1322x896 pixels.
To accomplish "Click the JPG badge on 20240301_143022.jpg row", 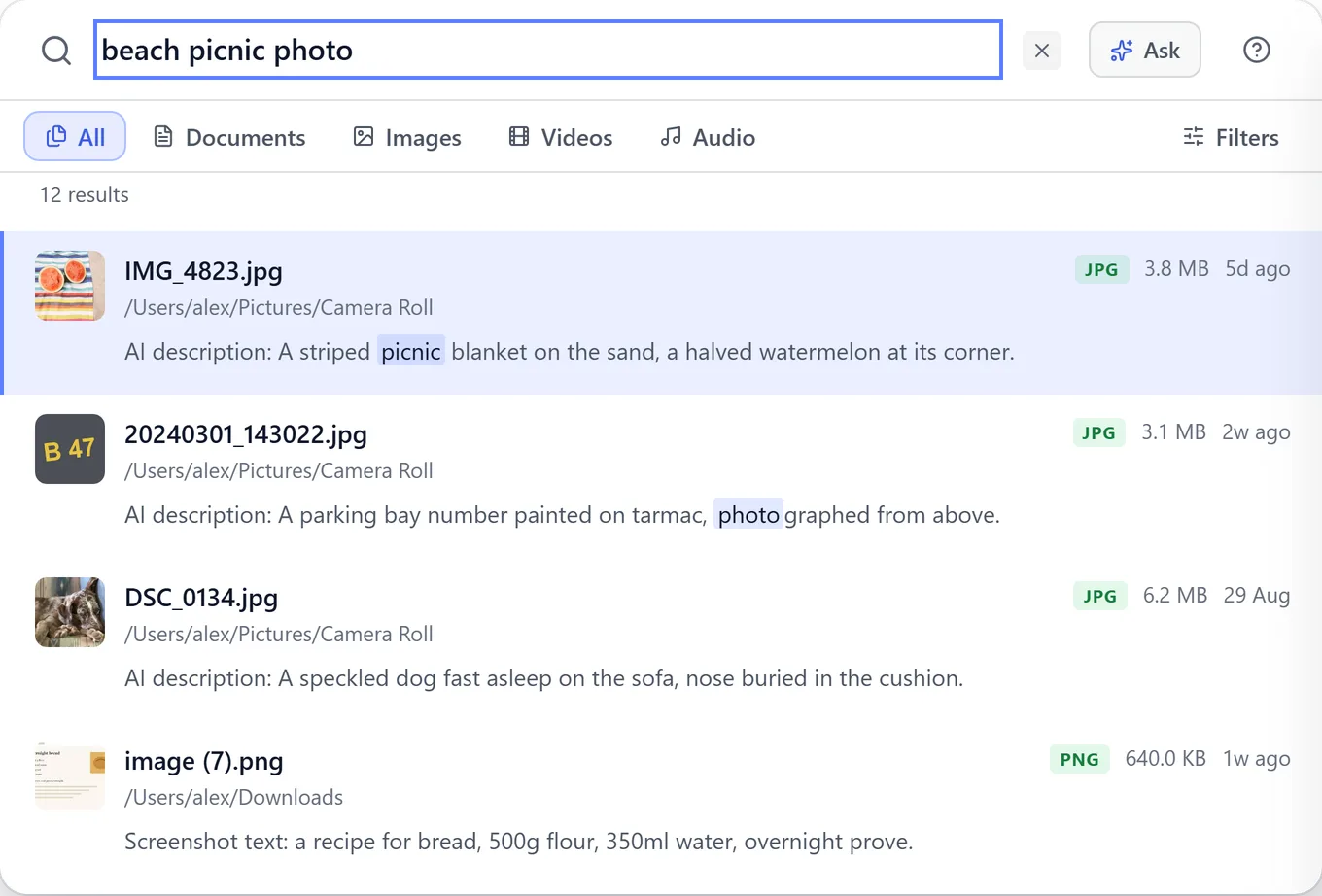I will [1098, 432].
